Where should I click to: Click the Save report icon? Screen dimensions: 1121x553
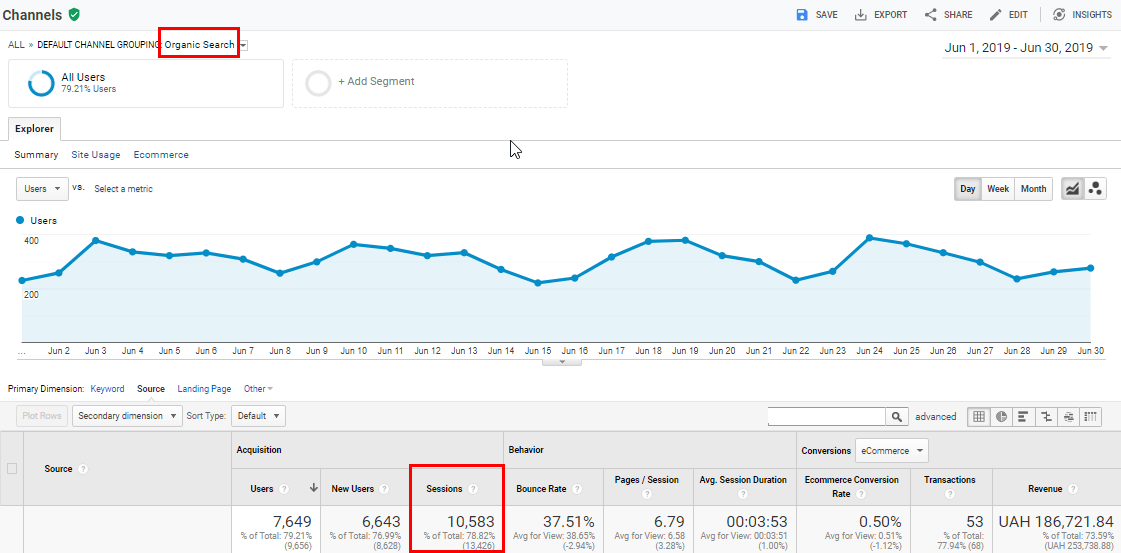click(802, 15)
